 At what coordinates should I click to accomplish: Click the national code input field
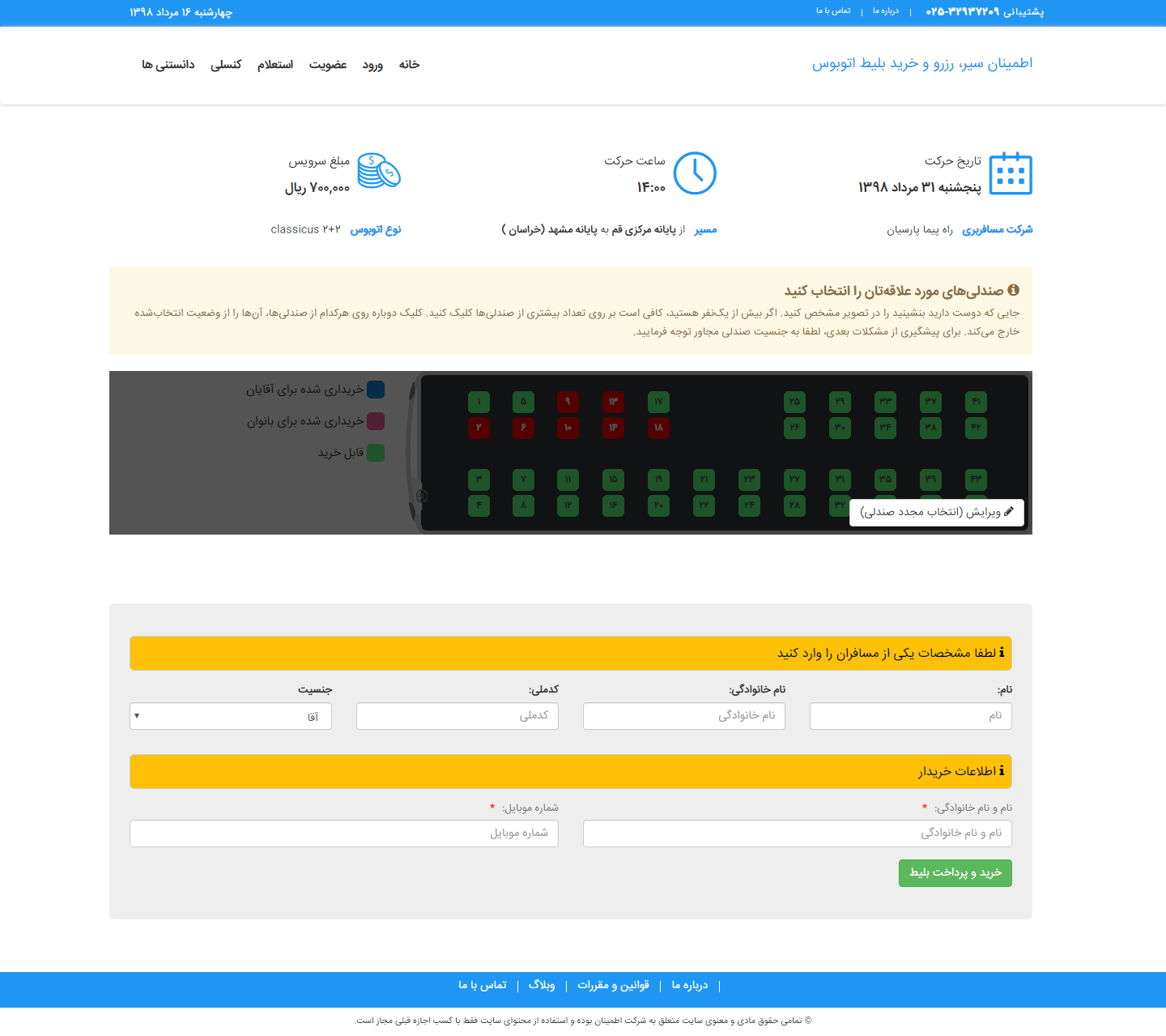(457, 716)
